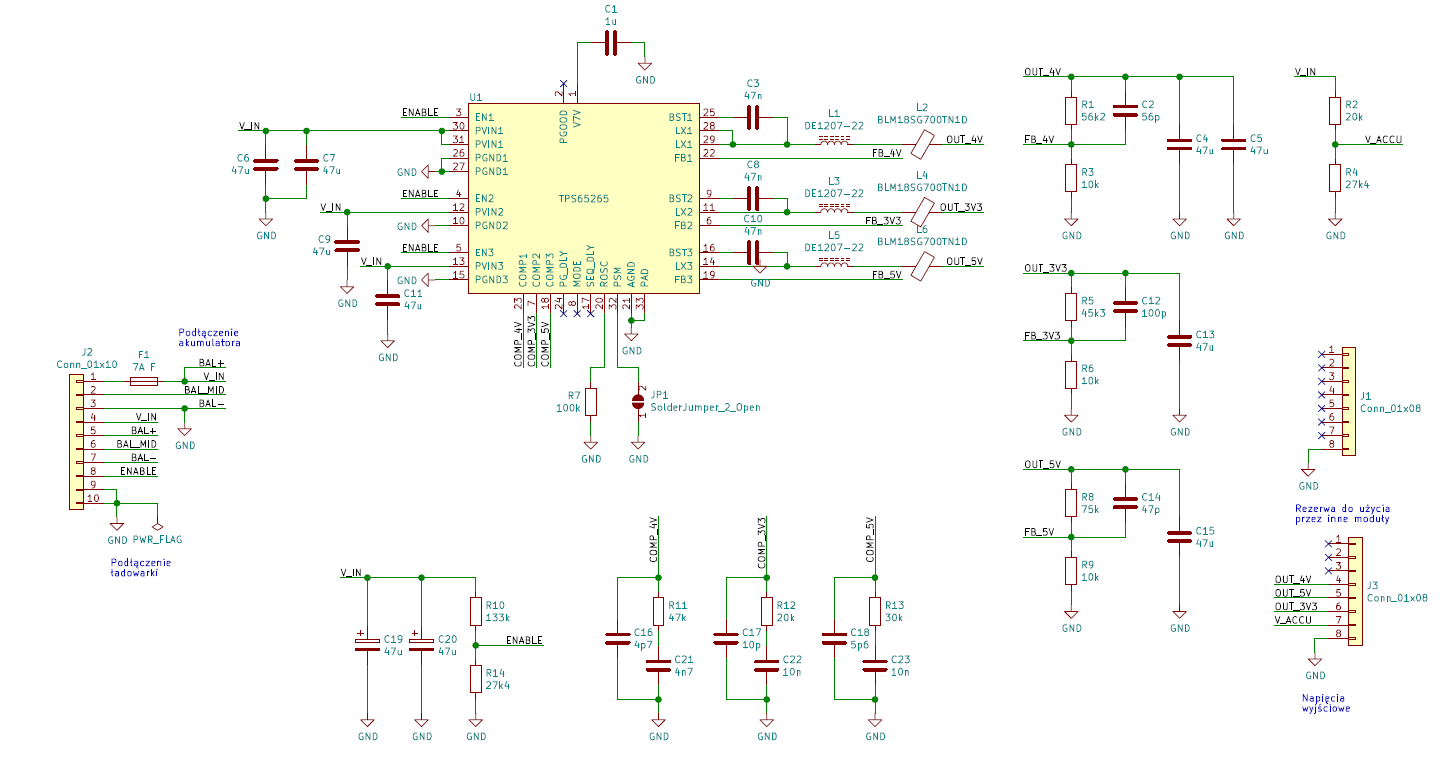This screenshot has height=757, width=1451.
Task: Click the R8 75k resistor symbol
Action: click(1071, 503)
